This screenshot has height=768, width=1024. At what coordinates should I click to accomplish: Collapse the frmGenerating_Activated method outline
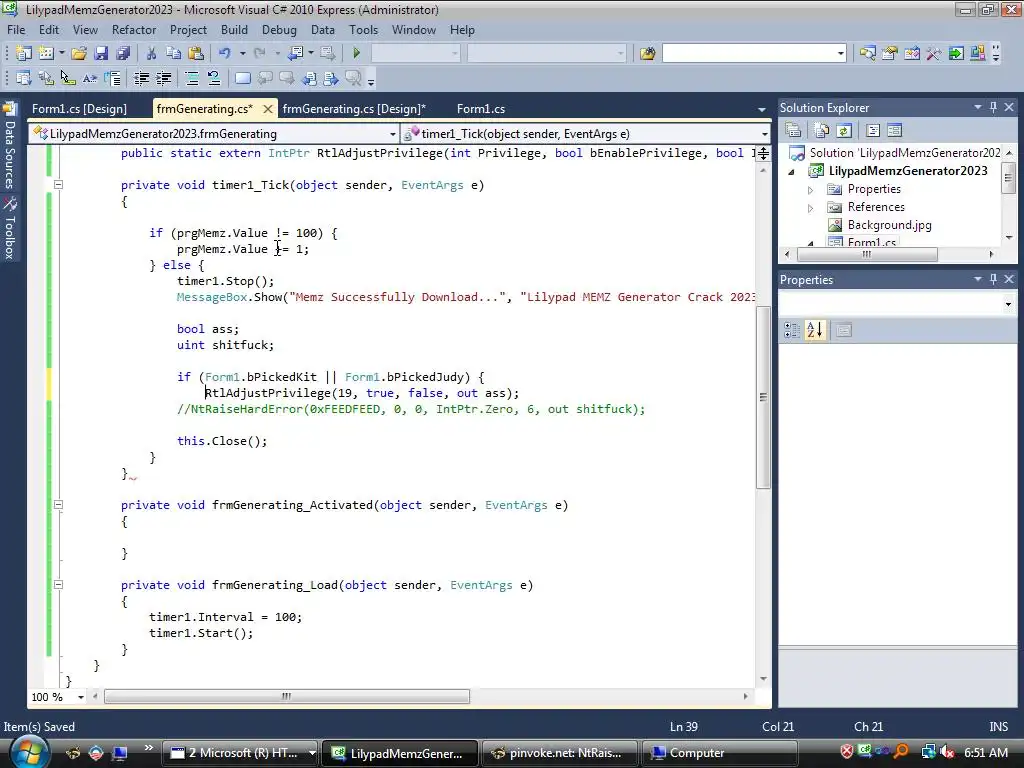pyautogui.click(x=58, y=504)
